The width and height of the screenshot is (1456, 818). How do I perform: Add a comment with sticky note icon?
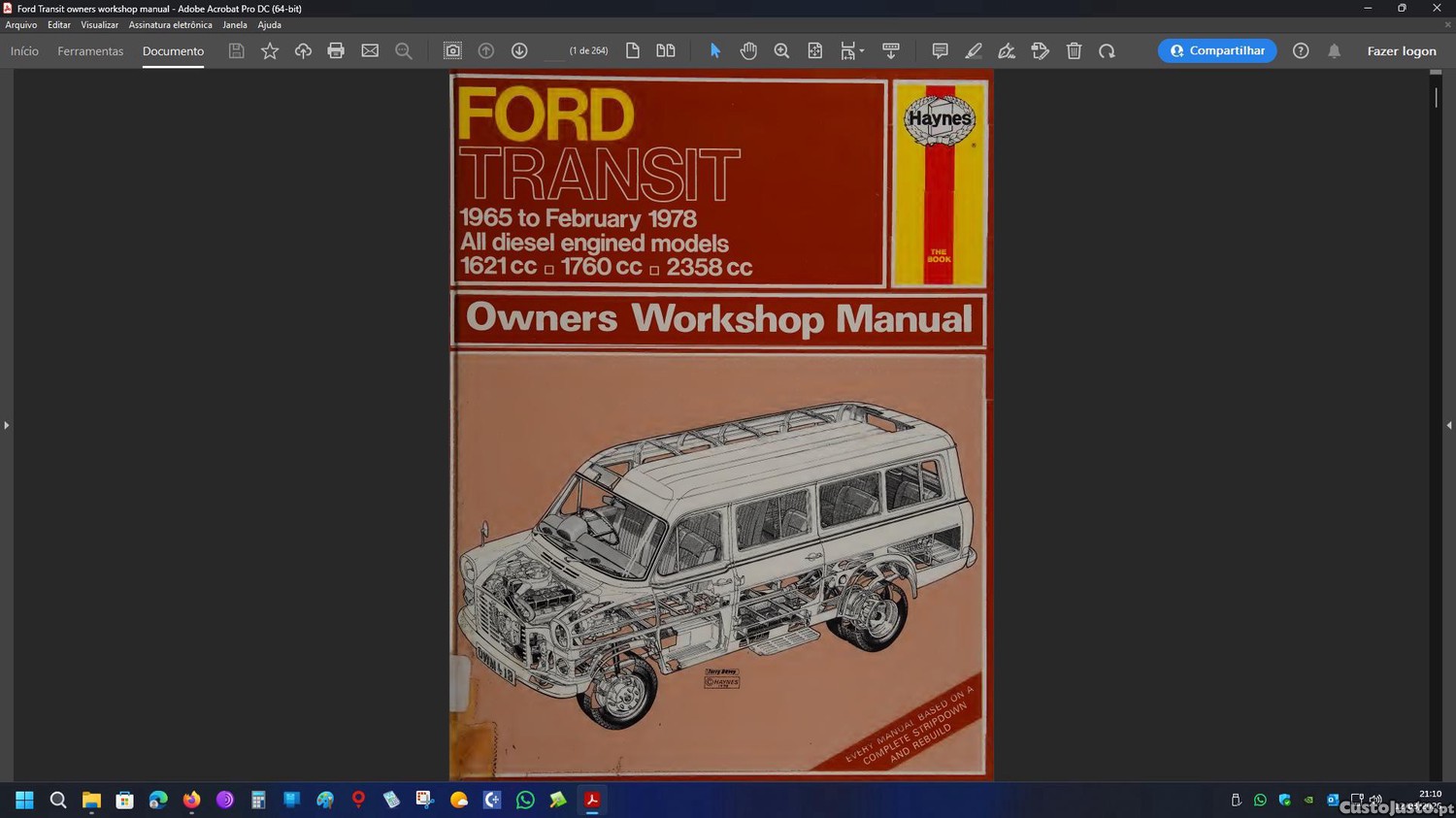tap(940, 51)
